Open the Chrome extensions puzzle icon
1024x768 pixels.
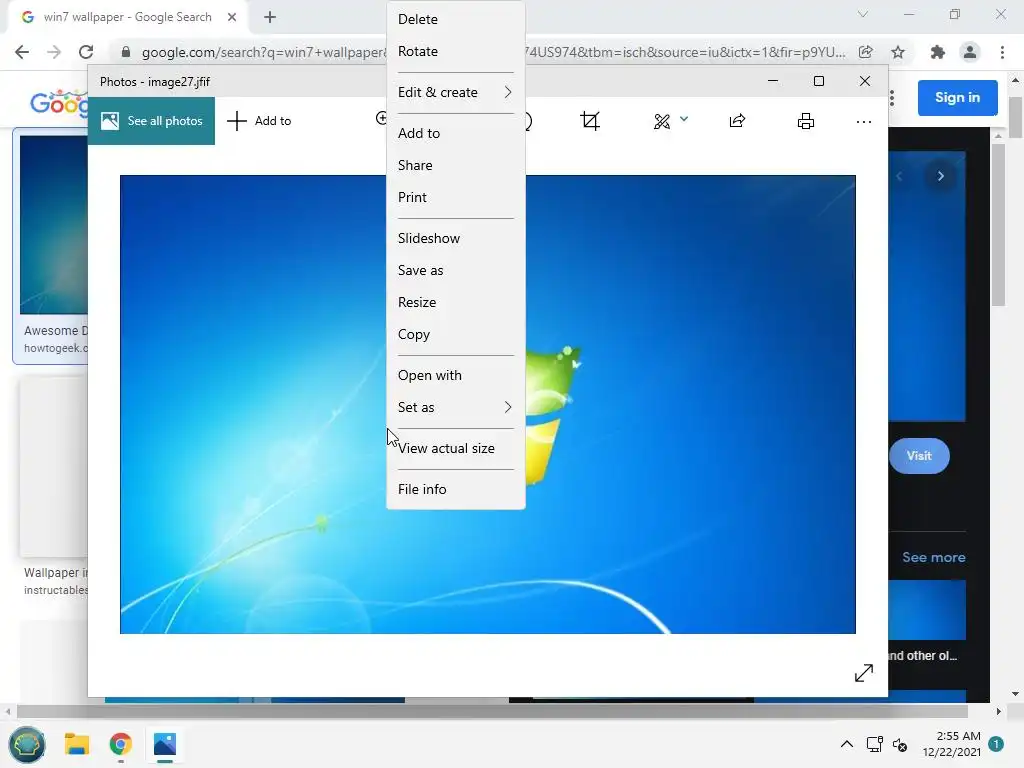[938, 52]
